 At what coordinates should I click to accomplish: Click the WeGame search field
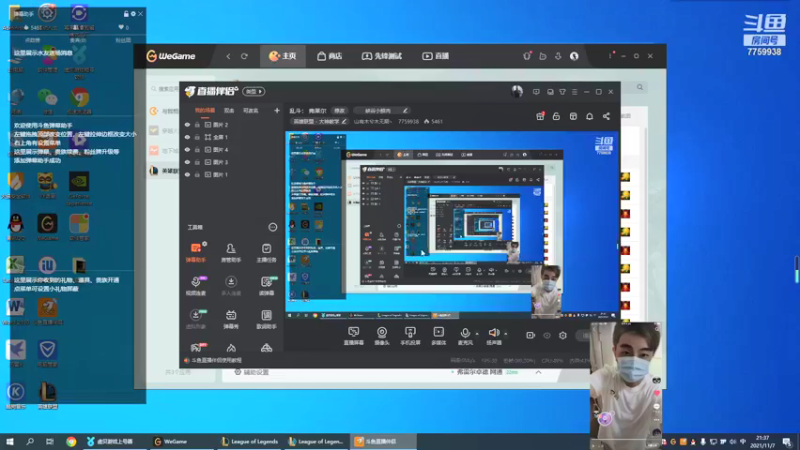point(164,89)
